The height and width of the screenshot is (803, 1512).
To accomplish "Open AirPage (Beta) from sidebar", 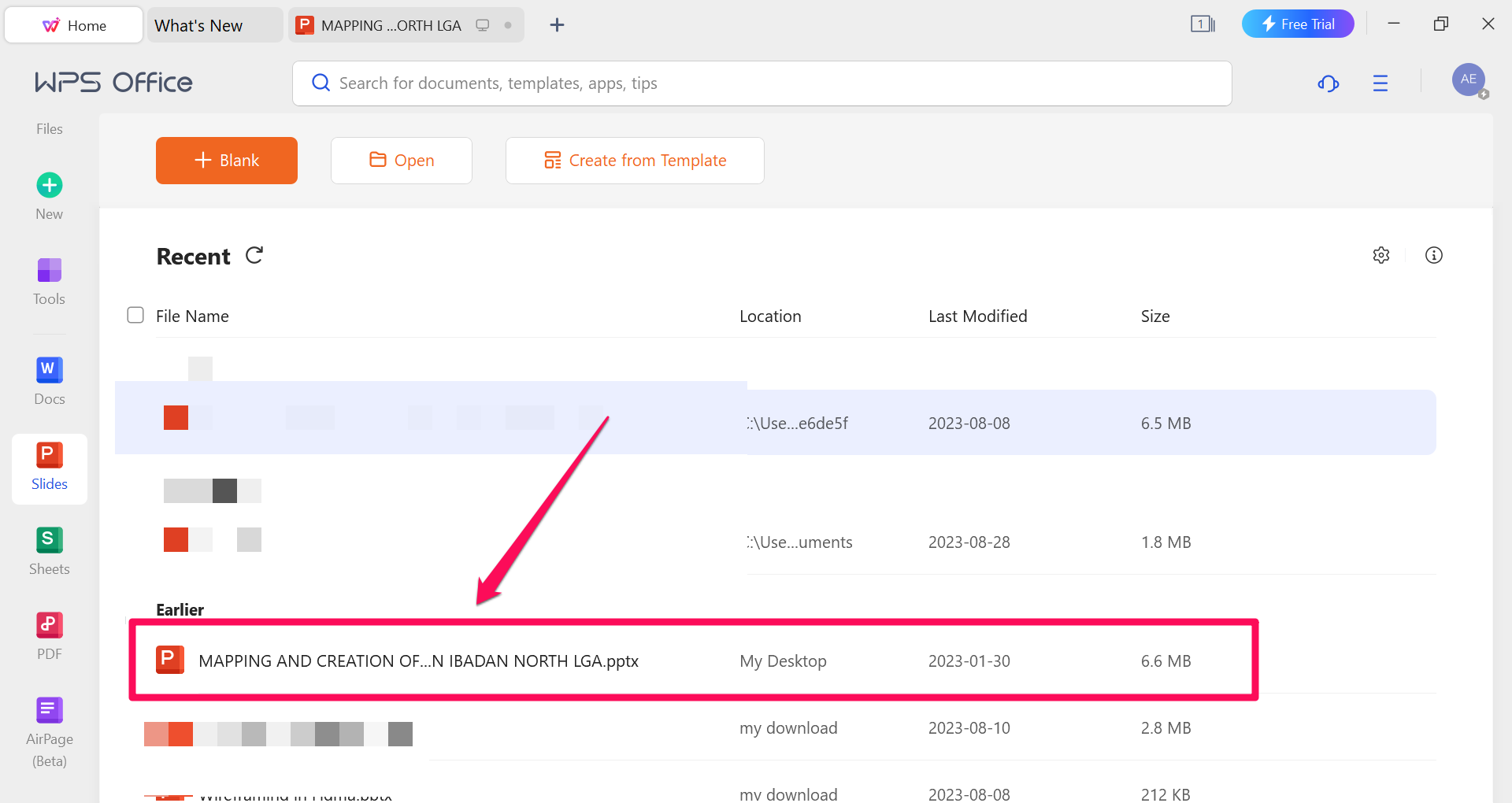I will coord(49,731).
